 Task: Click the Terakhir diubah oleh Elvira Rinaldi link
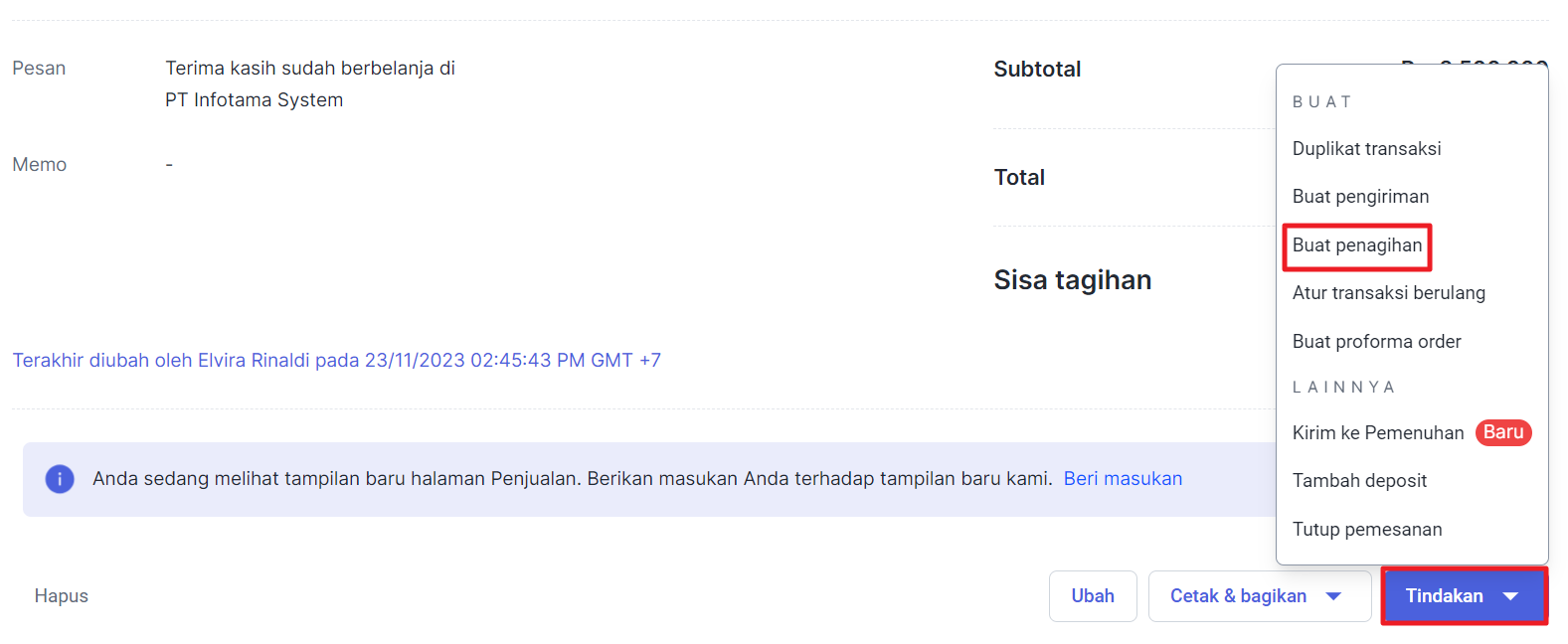[336, 361]
